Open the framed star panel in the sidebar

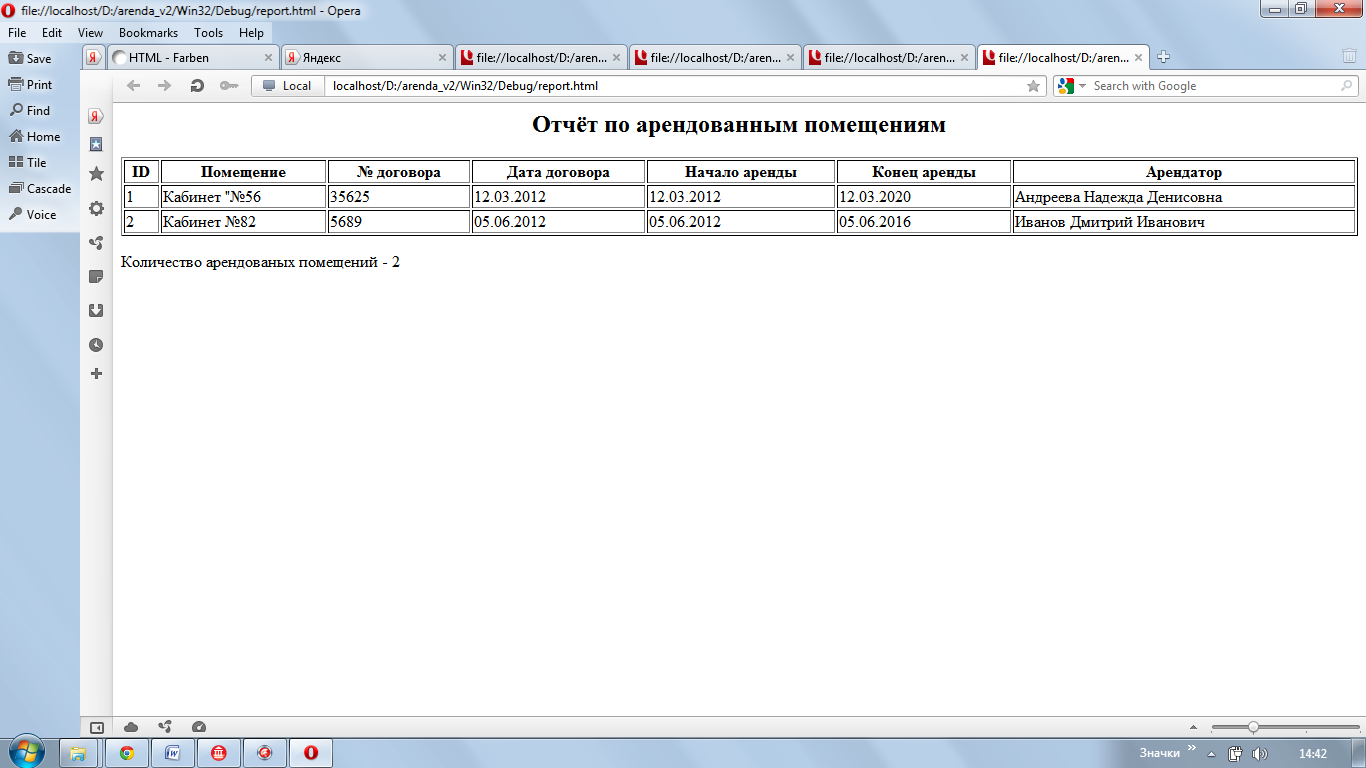96,144
